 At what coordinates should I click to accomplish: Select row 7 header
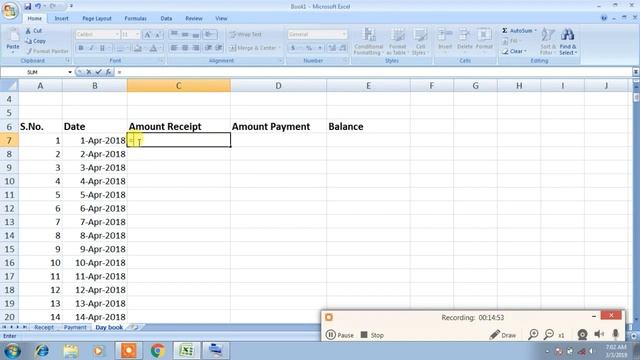pyautogui.click(x=9, y=140)
